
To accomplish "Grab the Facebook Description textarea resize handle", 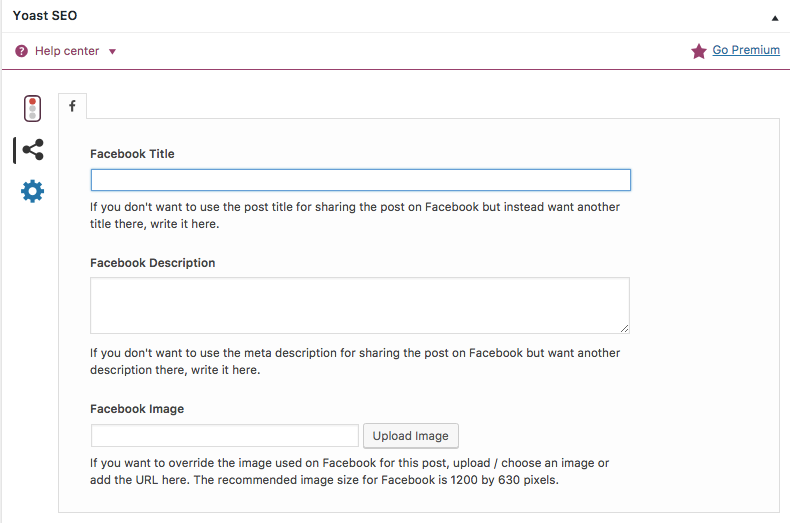I will [x=625, y=328].
